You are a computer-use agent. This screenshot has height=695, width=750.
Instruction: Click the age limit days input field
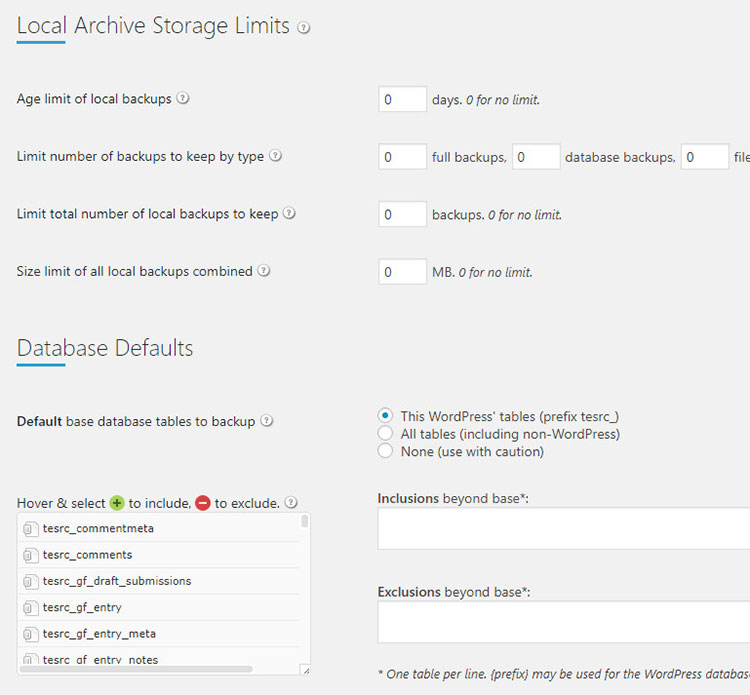point(403,99)
